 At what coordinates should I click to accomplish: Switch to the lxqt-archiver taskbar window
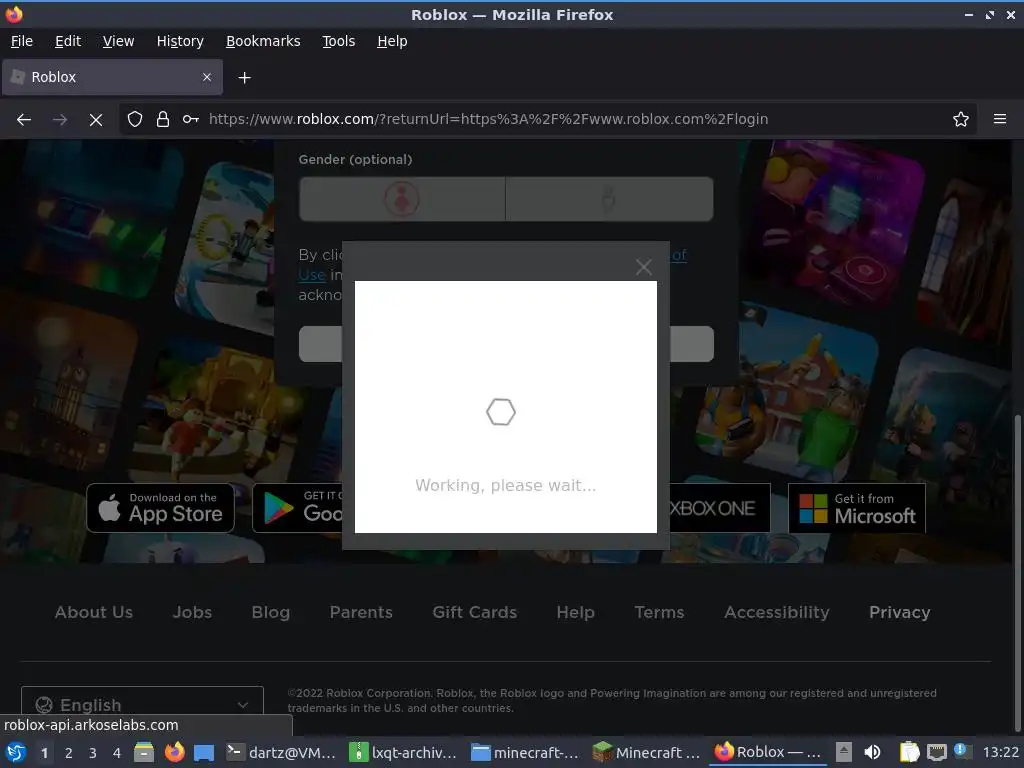tap(403, 752)
